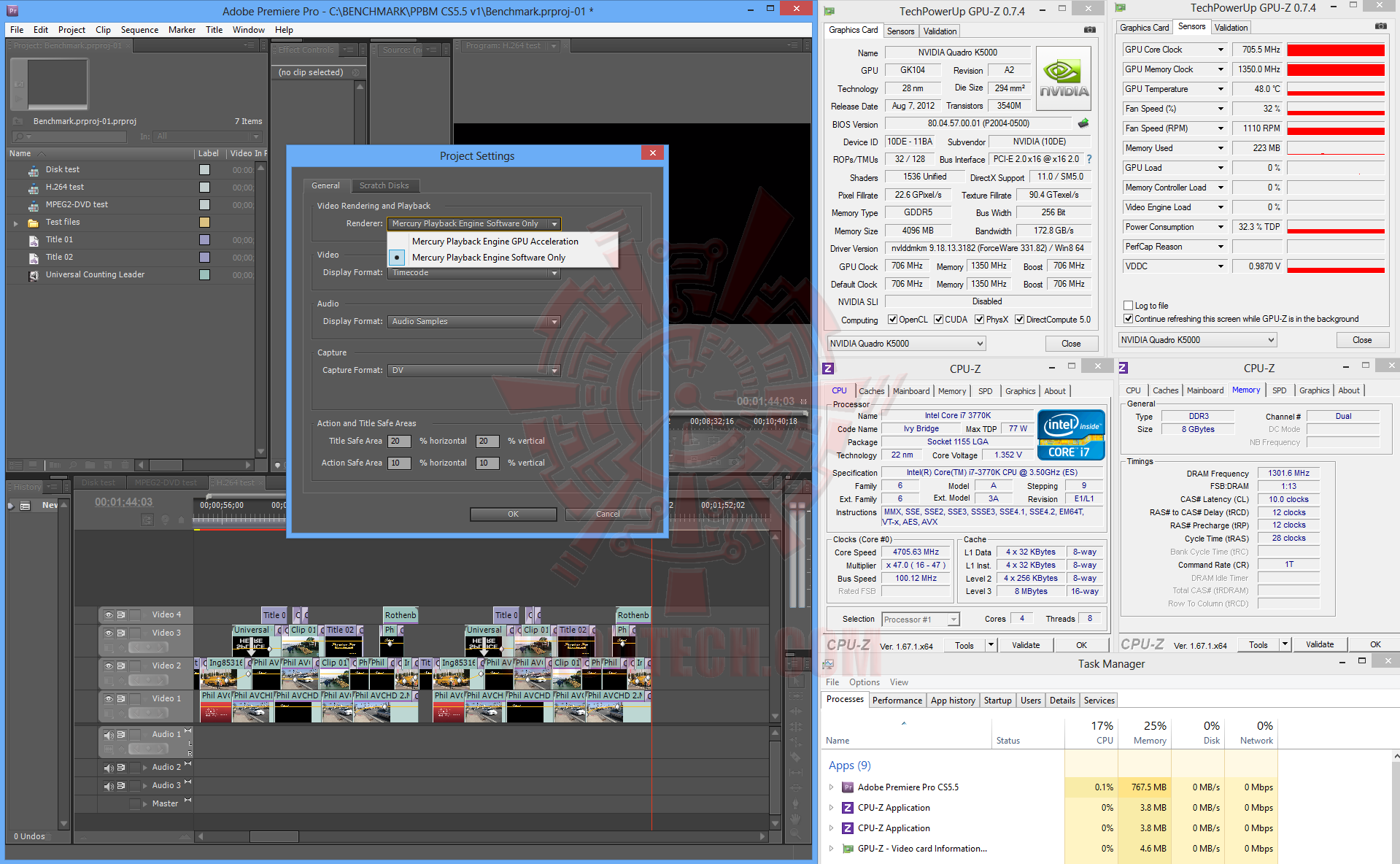Toggle Continue refreshing in background checkbox

pos(1129,319)
